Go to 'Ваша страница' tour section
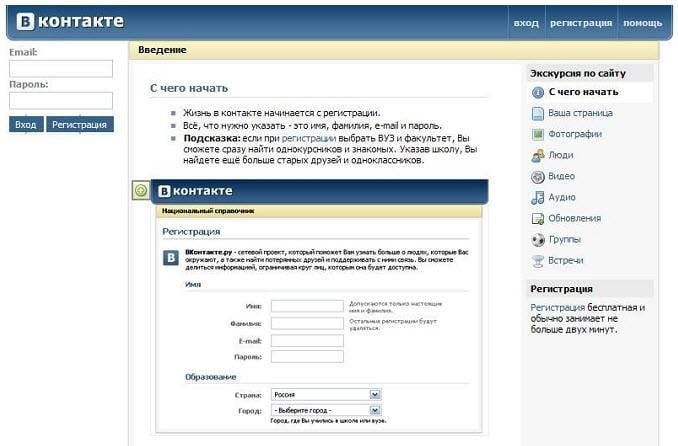 tap(580, 113)
